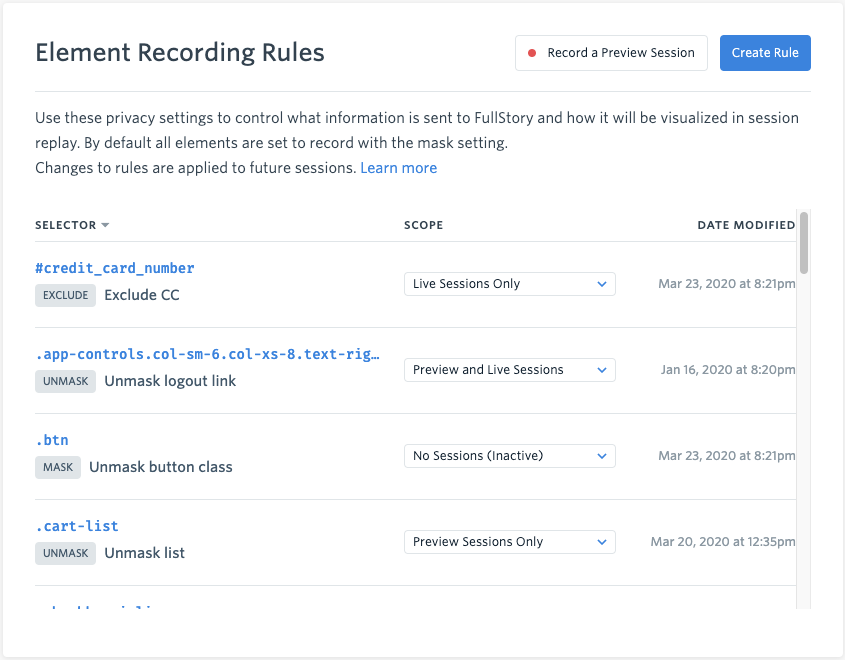Click the Unmask list description
This screenshot has width=845, height=660.
[144, 553]
